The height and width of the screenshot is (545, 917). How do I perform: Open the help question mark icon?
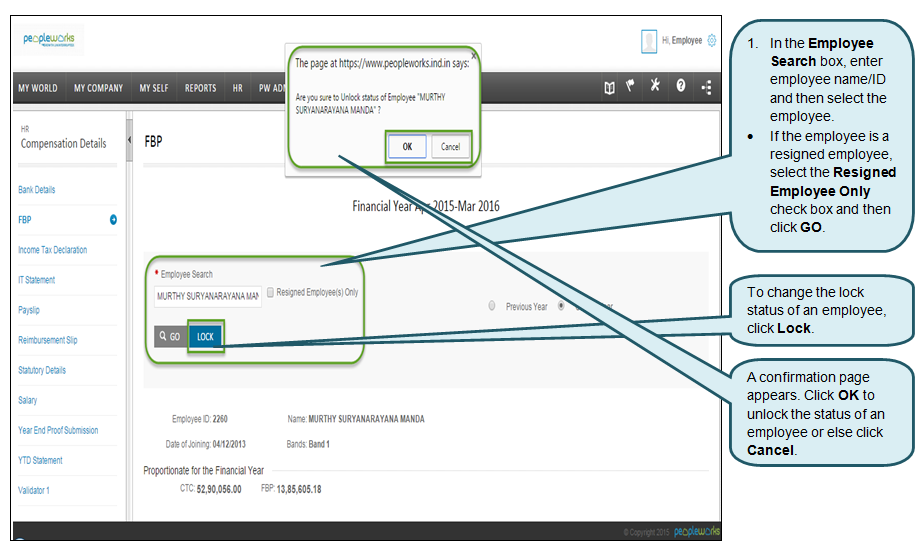coord(681,85)
